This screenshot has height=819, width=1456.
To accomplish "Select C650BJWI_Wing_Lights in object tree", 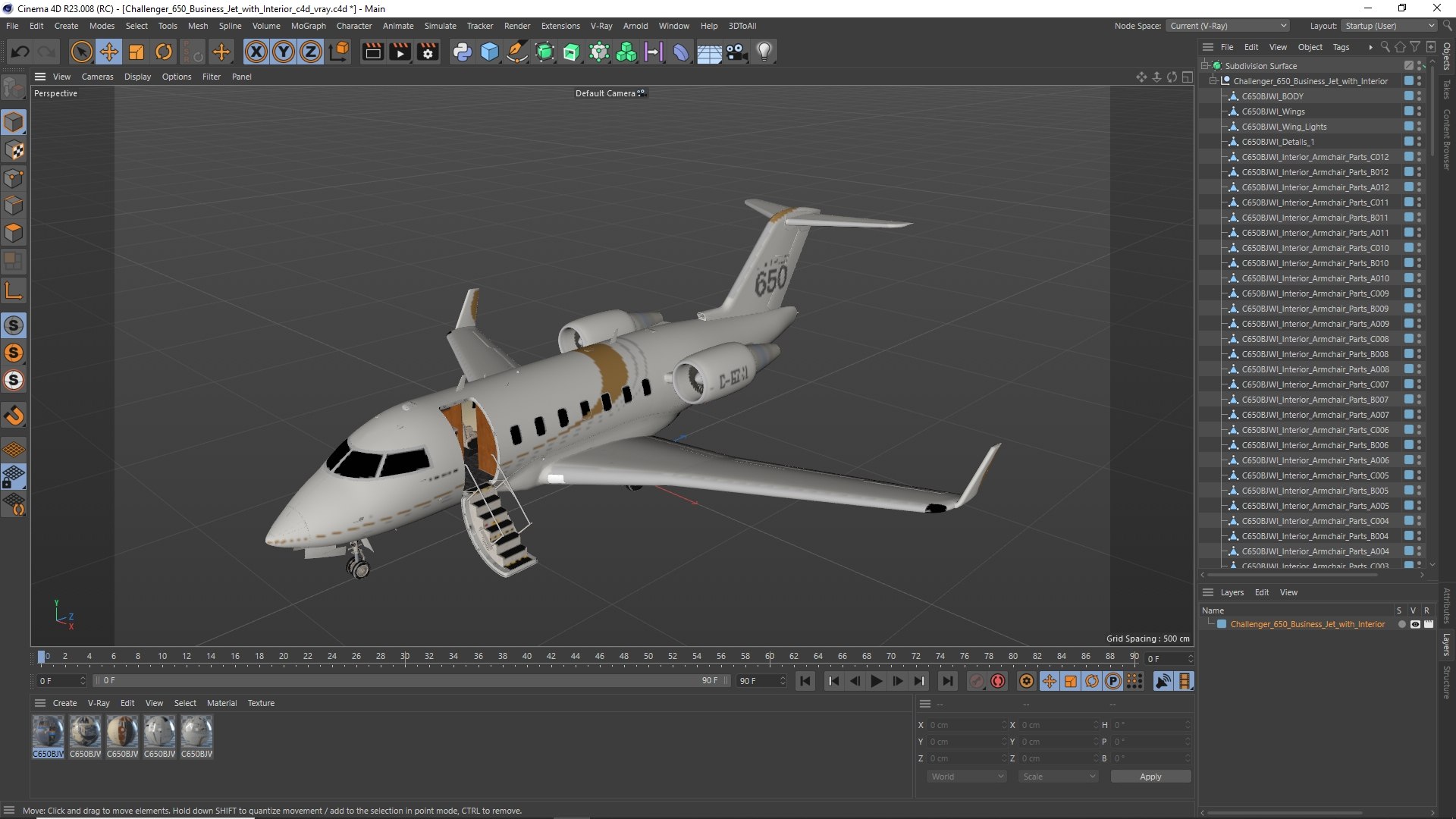I will (x=1283, y=127).
